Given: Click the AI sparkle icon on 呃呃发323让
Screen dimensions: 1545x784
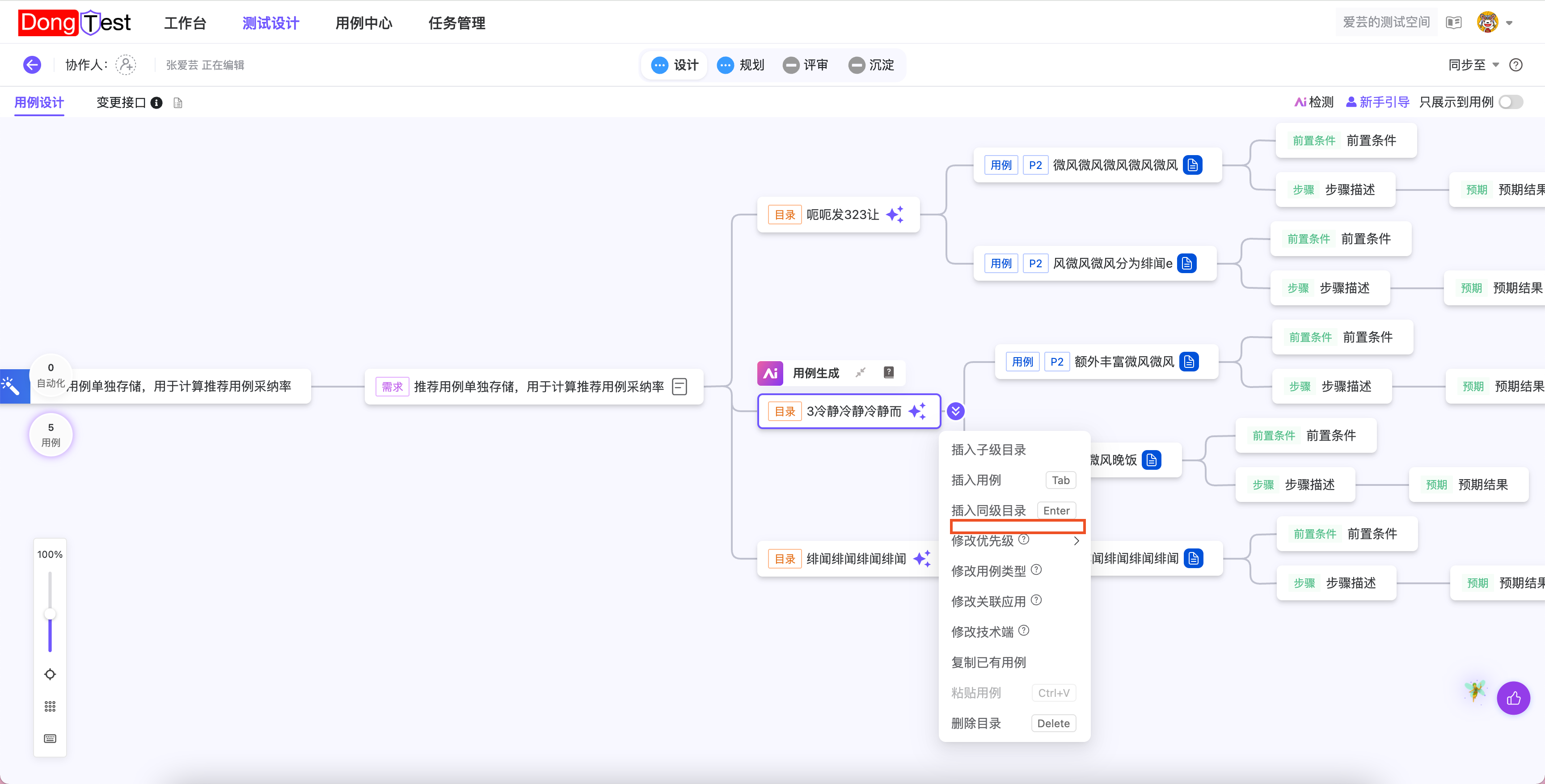Looking at the screenshot, I should (x=895, y=215).
